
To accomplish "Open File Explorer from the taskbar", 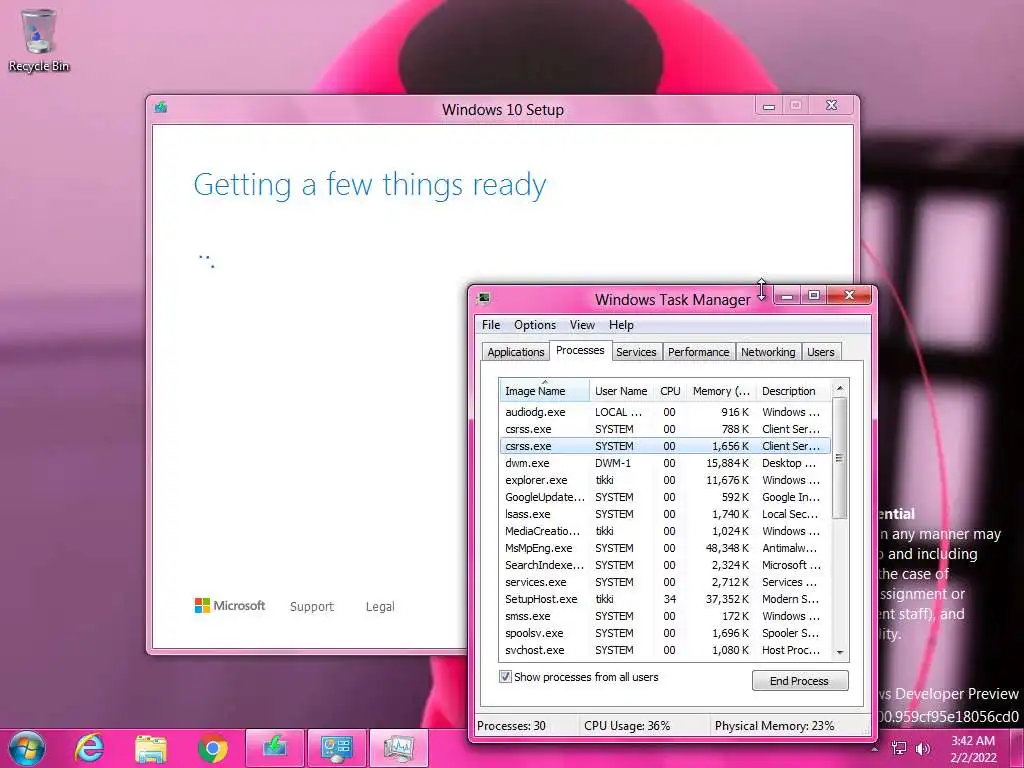I will tap(150, 748).
